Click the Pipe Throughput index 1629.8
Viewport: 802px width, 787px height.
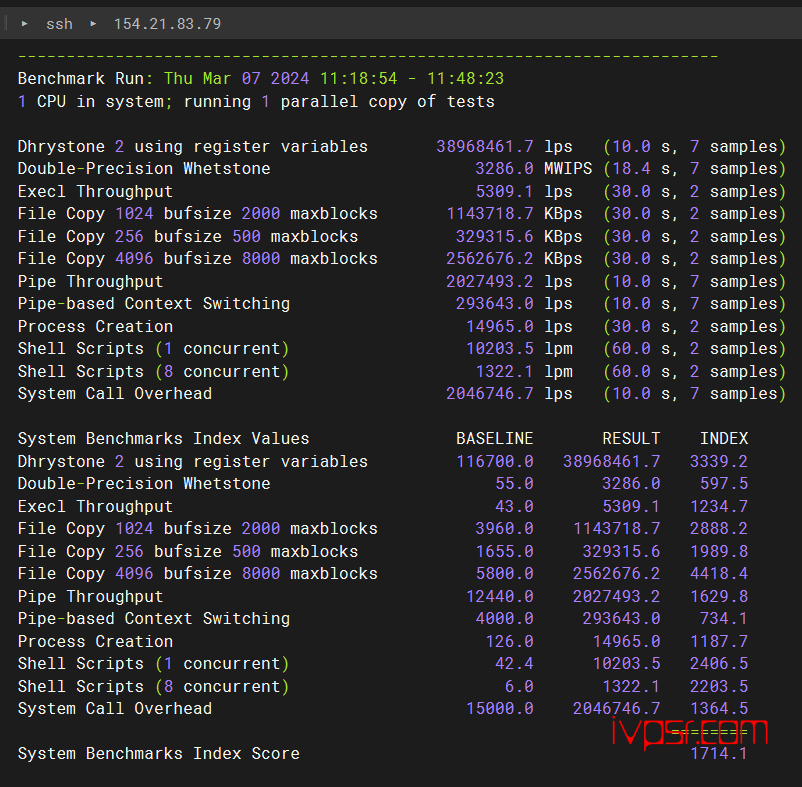(719, 597)
